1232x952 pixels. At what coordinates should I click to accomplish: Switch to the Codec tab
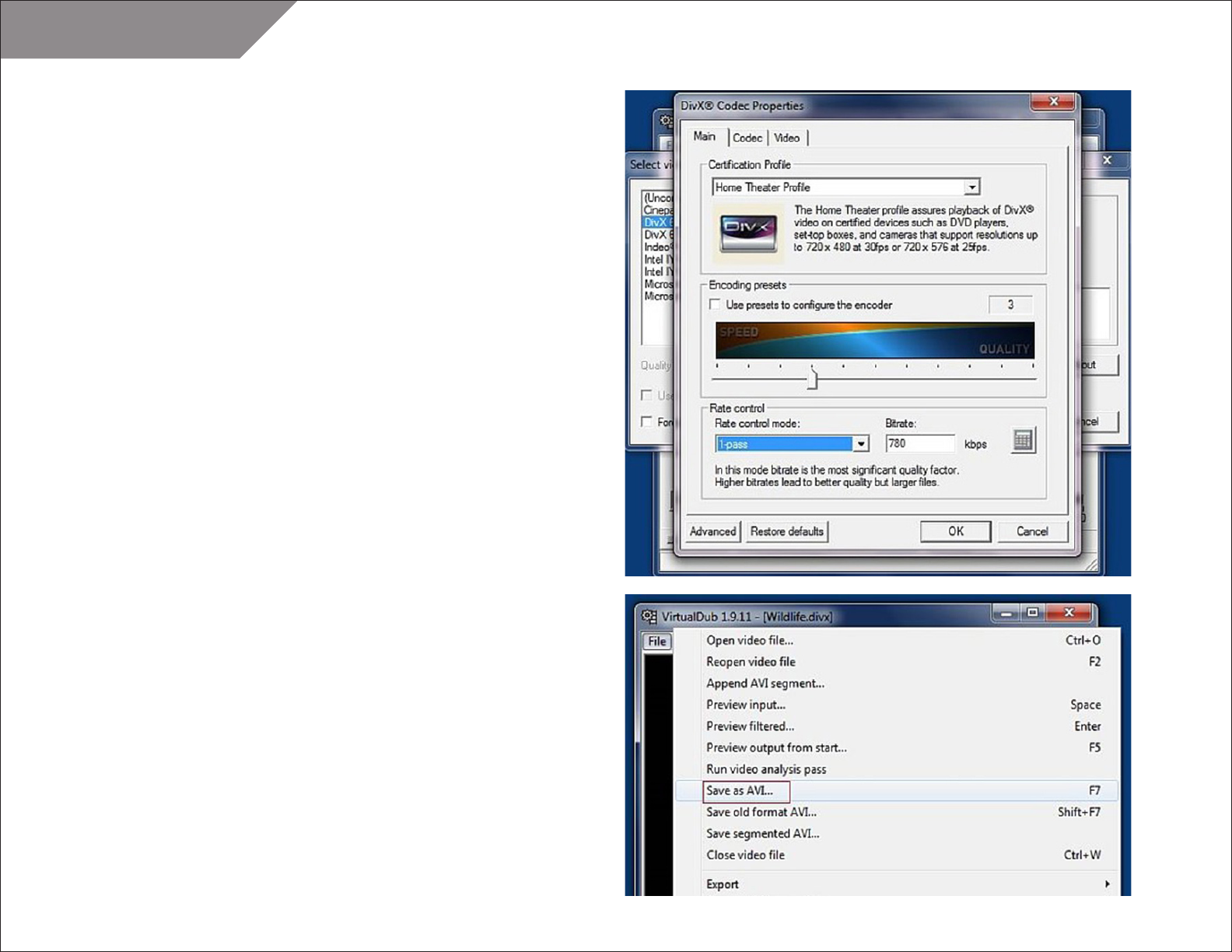click(x=747, y=138)
